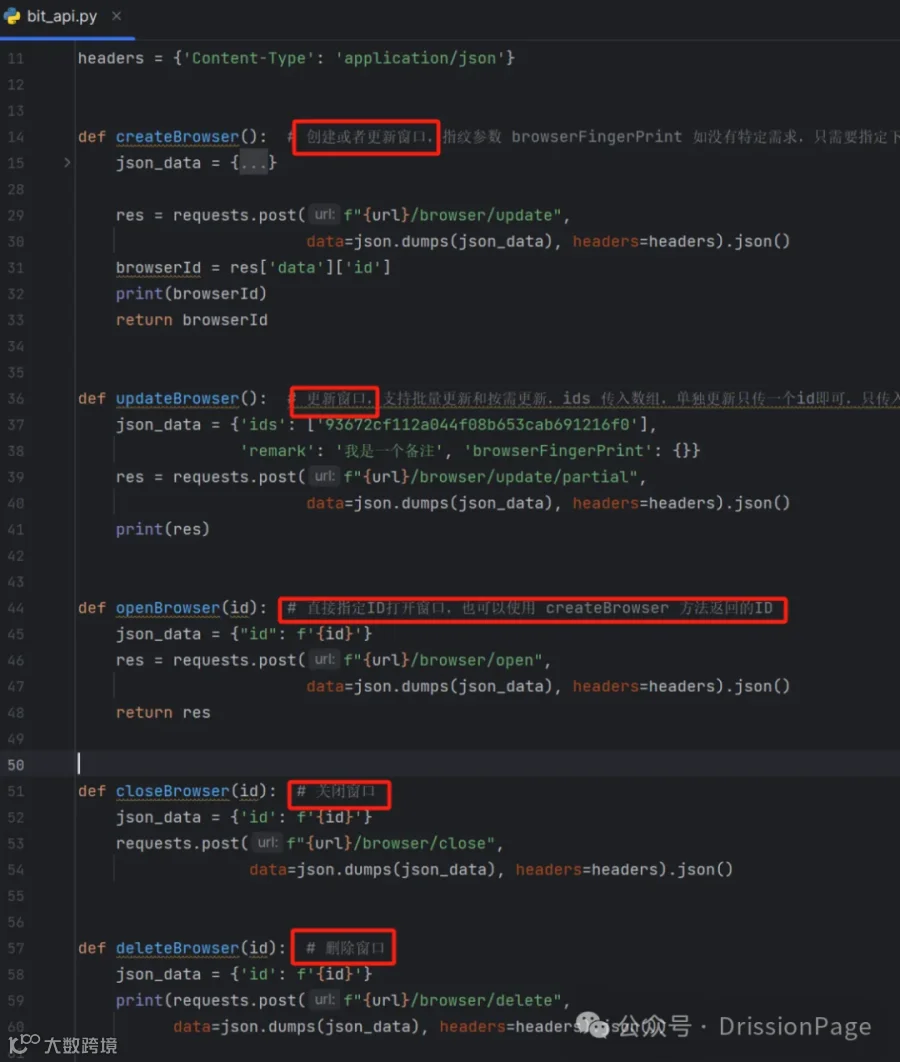Click the /browser/delete URL string

pyautogui.click(x=486, y=1000)
